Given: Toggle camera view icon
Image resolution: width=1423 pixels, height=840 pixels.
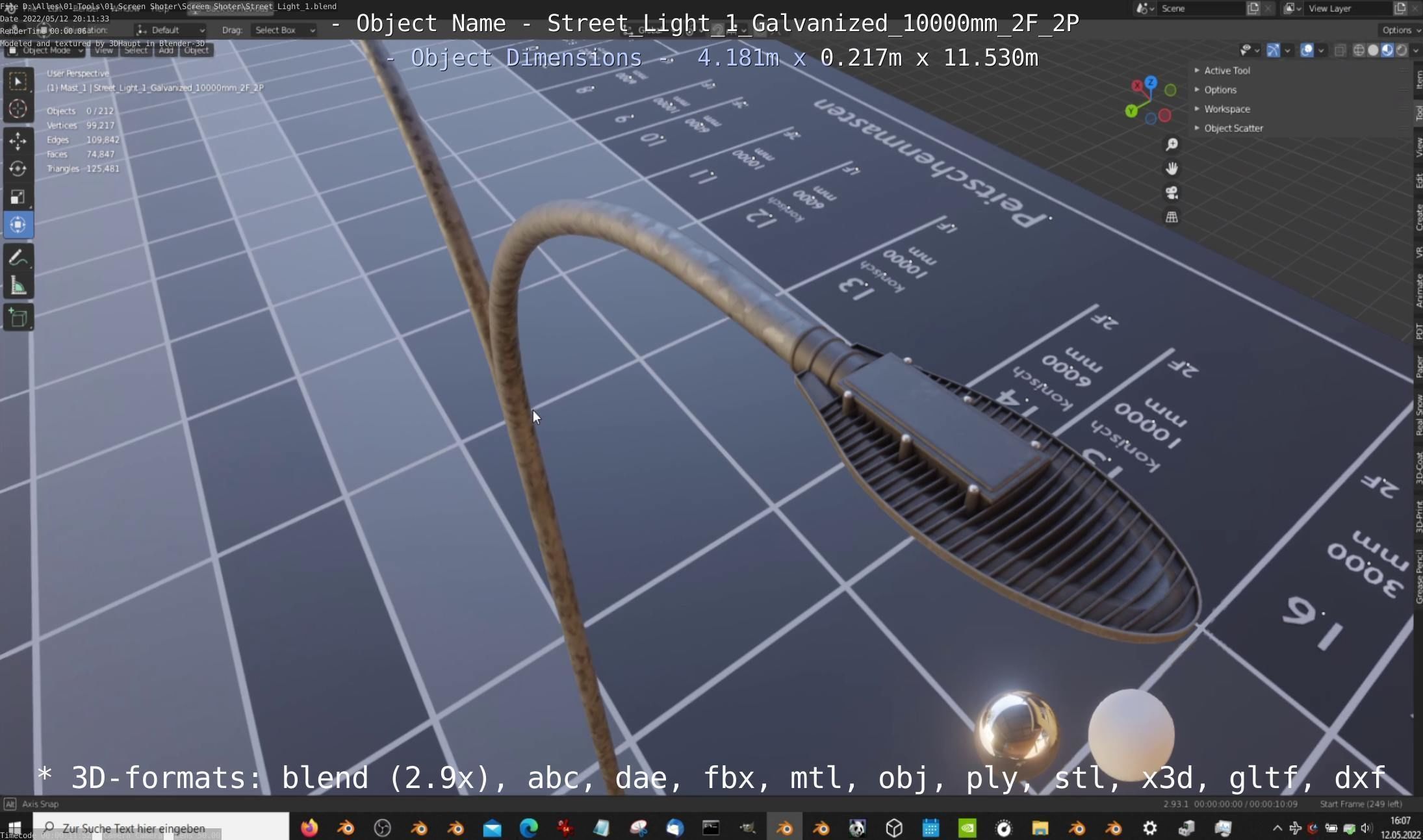Looking at the screenshot, I should click(x=1172, y=193).
